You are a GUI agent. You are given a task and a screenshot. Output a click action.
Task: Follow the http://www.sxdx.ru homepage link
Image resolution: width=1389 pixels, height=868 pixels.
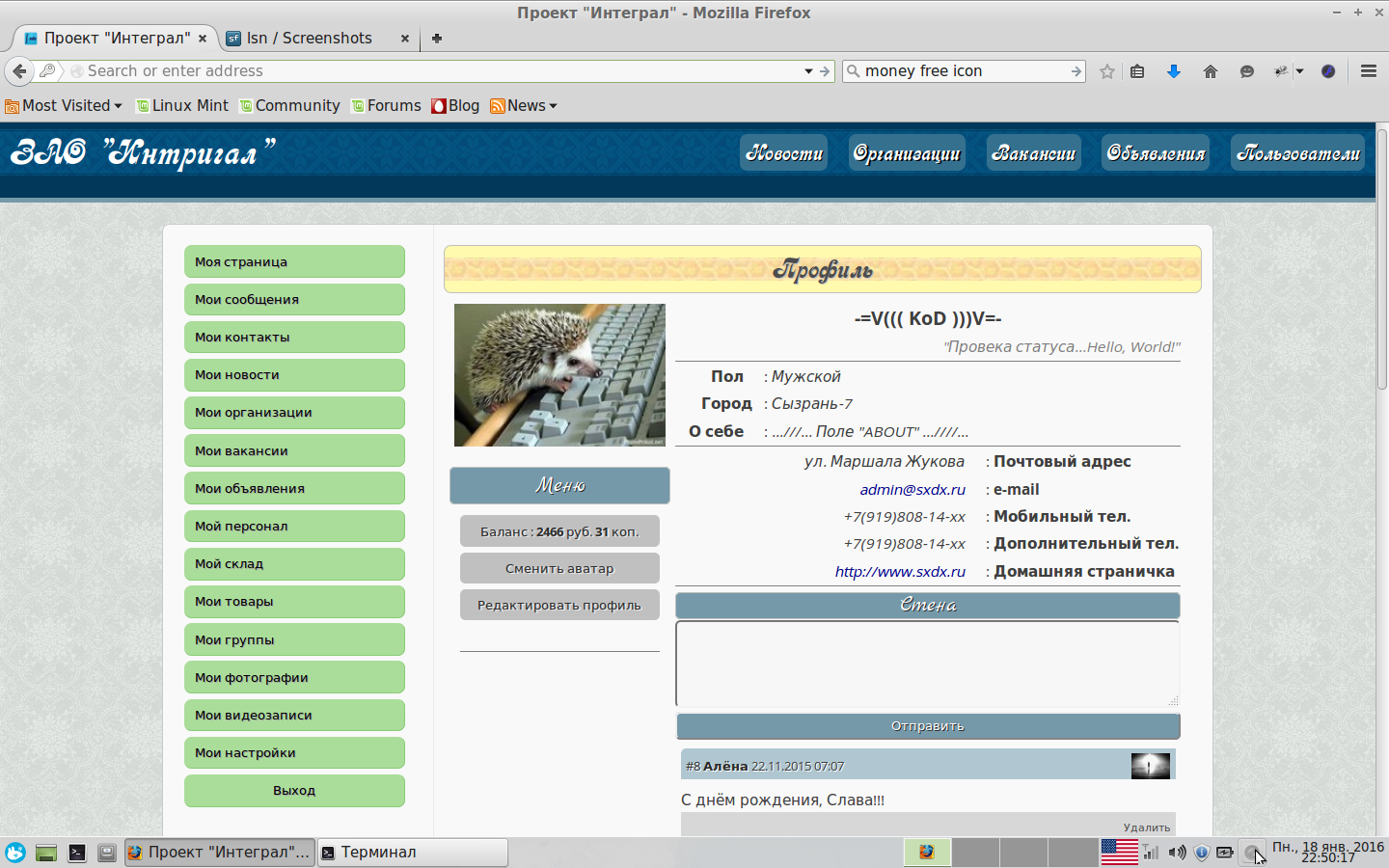tap(901, 570)
